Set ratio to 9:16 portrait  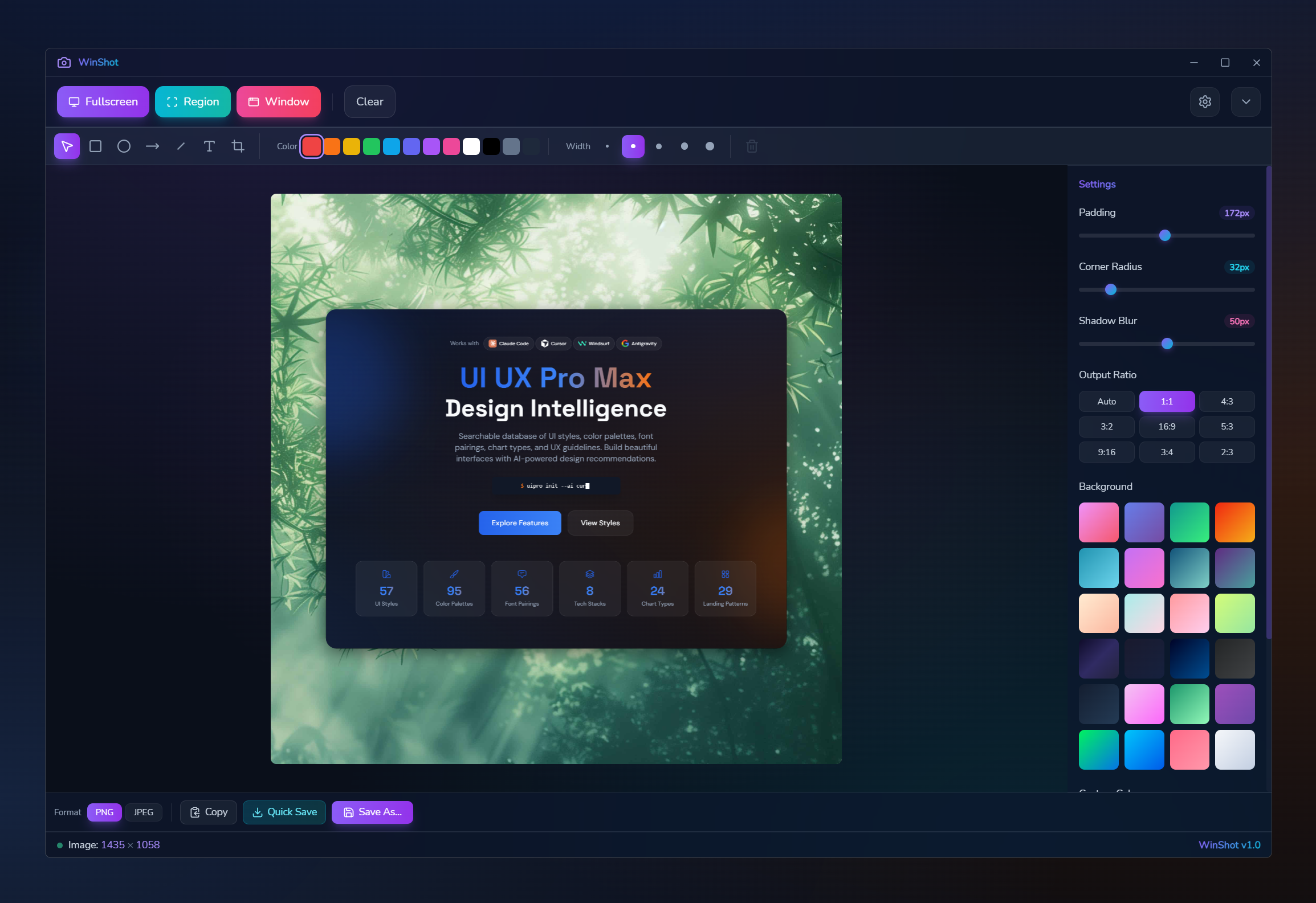[x=1106, y=452]
